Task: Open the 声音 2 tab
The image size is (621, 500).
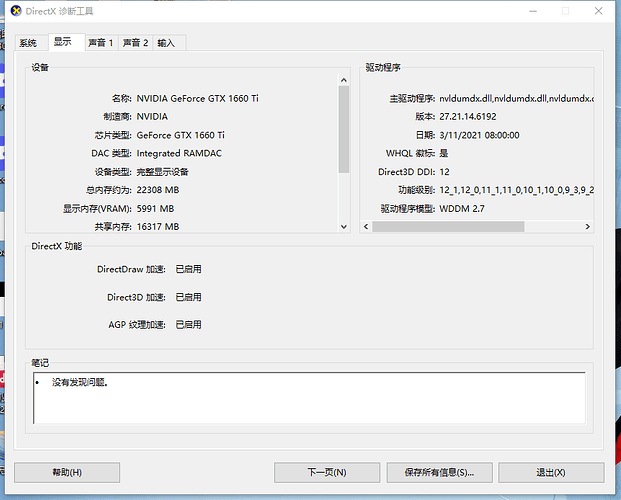Action: pos(135,43)
